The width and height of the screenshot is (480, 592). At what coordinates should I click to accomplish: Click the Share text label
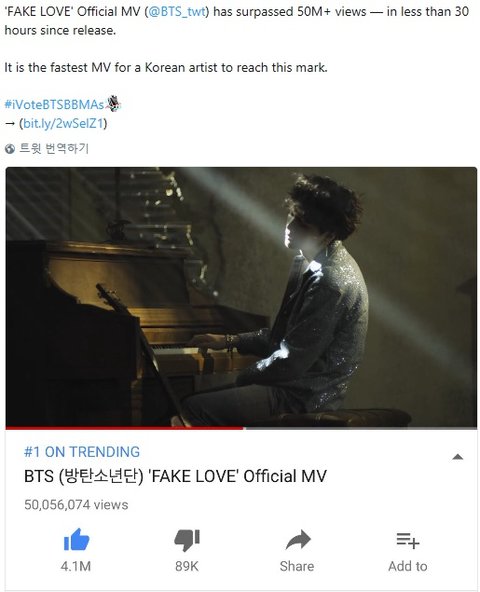point(297,566)
